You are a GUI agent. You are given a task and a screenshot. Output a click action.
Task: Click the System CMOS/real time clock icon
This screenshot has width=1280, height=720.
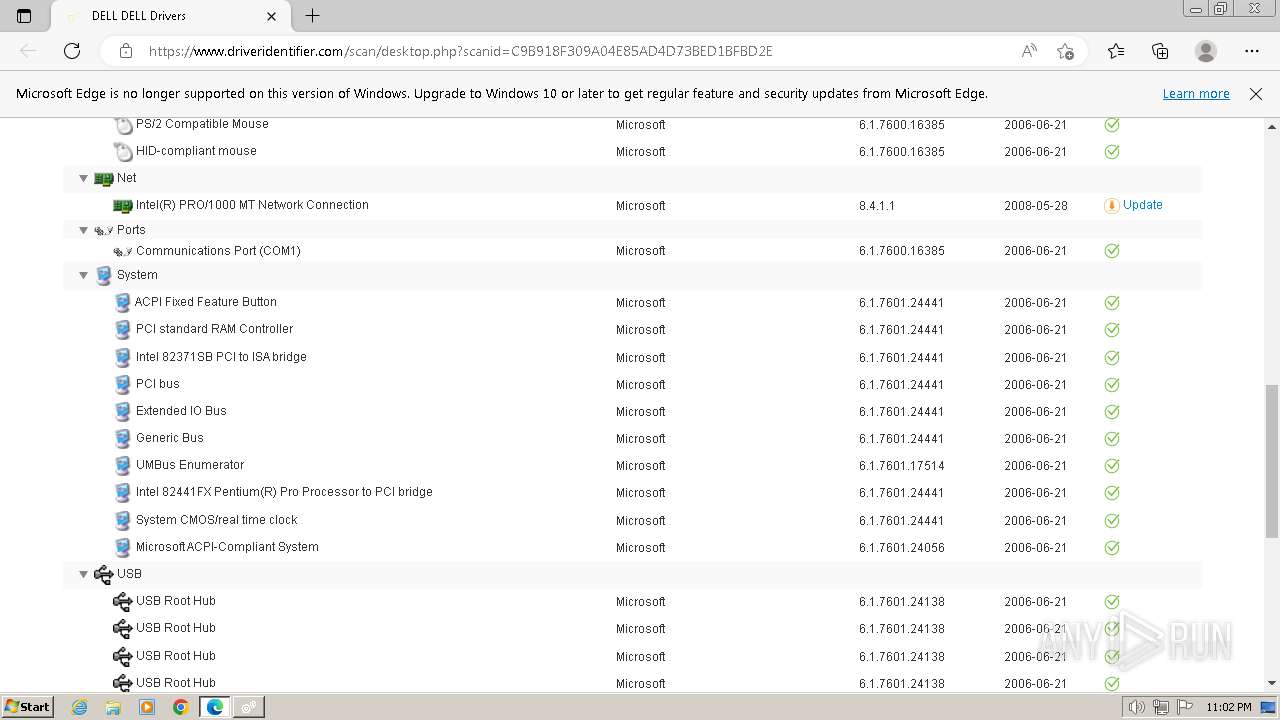[123, 520]
